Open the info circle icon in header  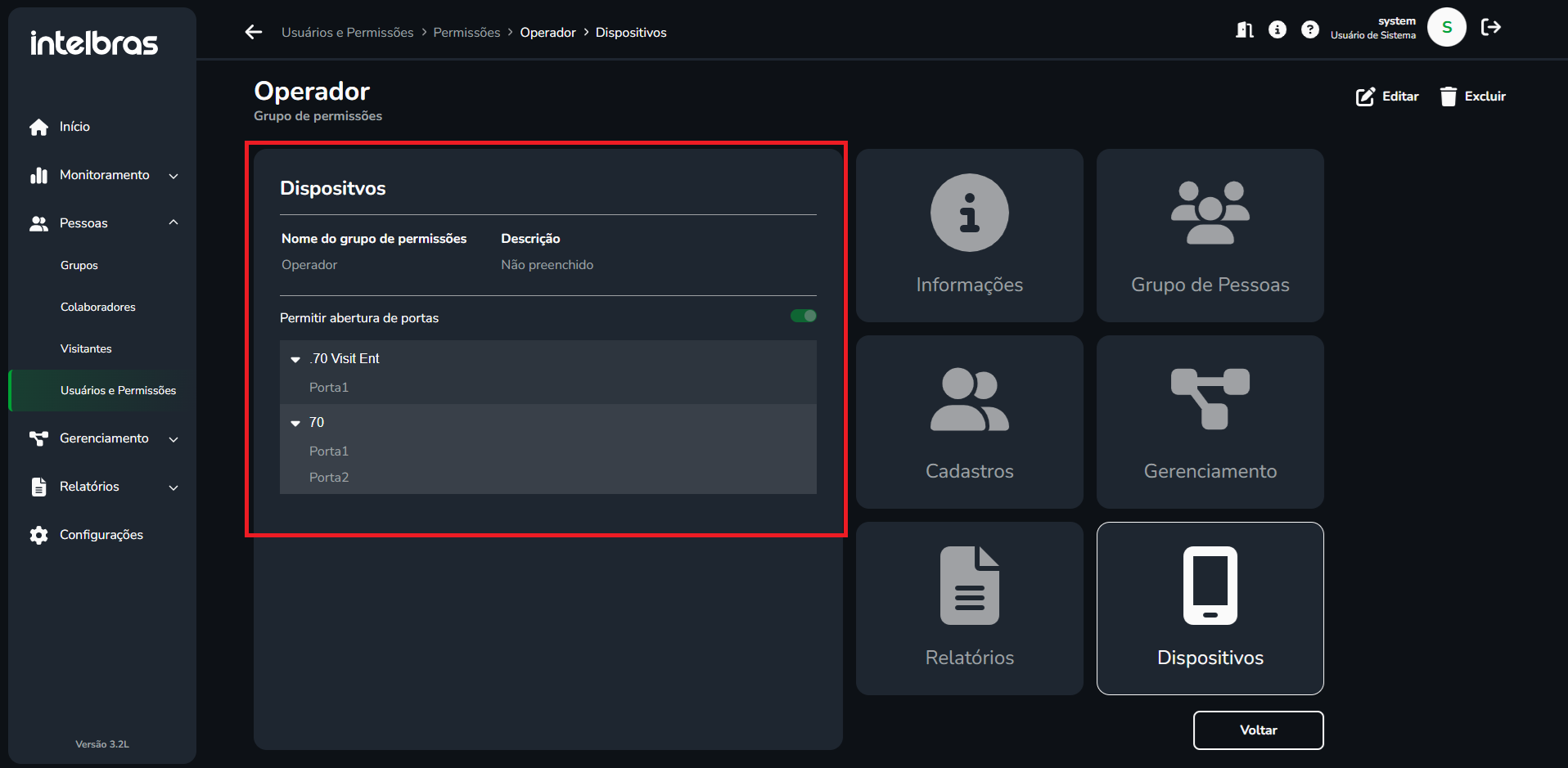1277,29
